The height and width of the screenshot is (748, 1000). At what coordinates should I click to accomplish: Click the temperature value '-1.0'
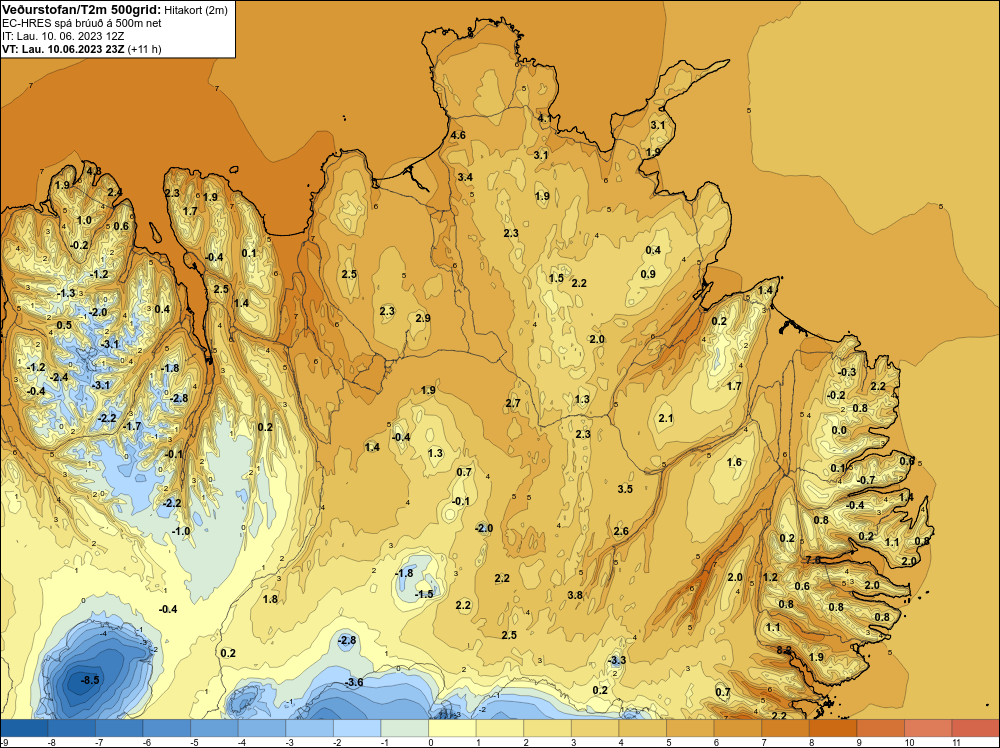(x=181, y=531)
